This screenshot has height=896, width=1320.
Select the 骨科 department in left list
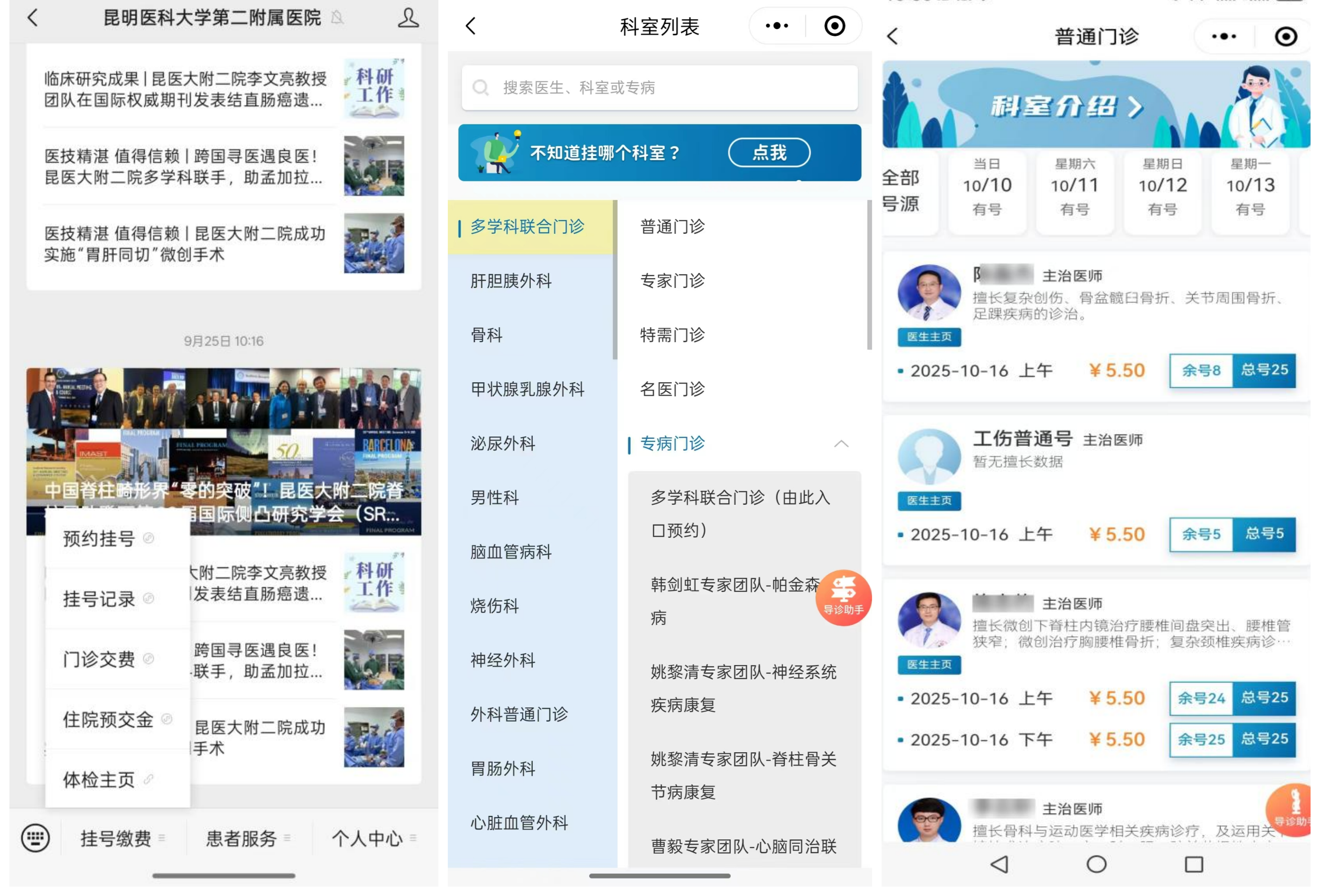(x=487, y=335)
